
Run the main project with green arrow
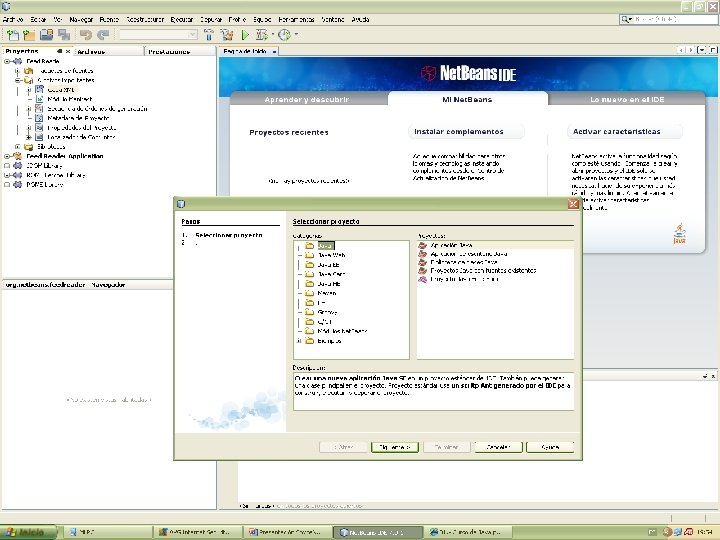pos(245,34)
